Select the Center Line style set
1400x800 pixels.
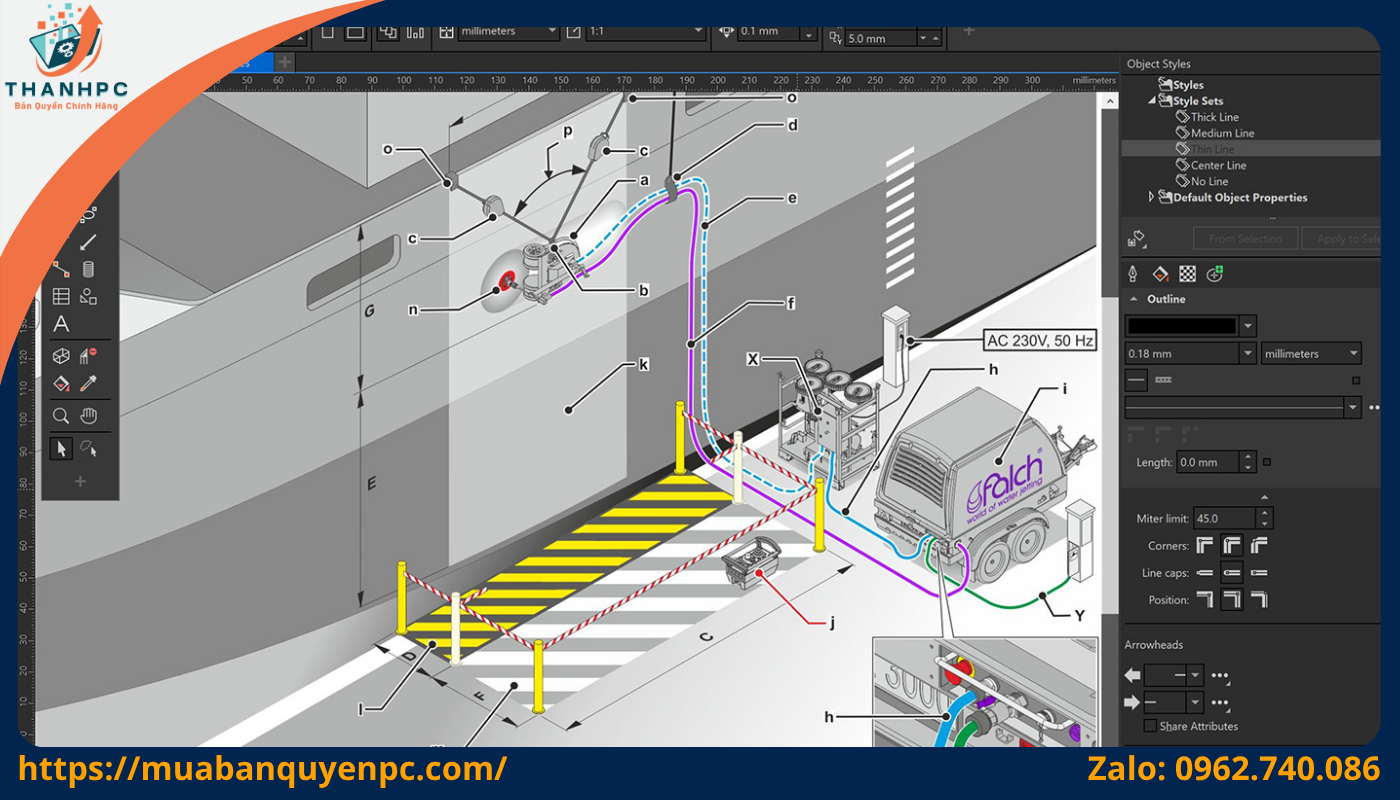[x=1217, y=165]
